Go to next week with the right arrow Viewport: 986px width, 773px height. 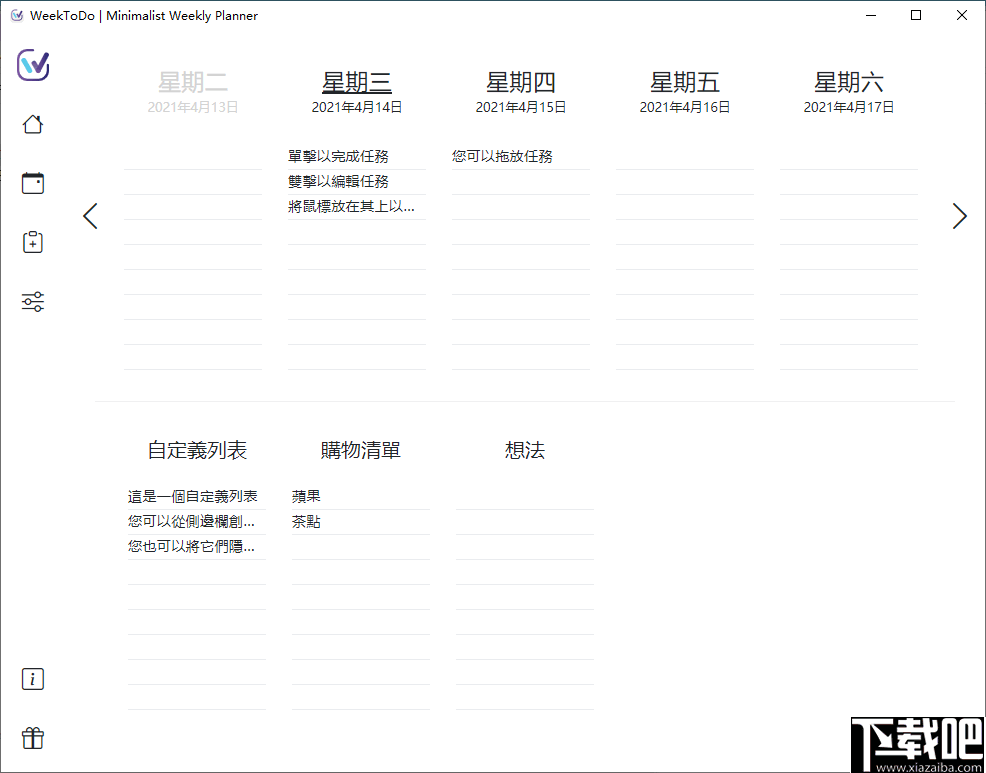pyautogui.click(x=959, y=216)
